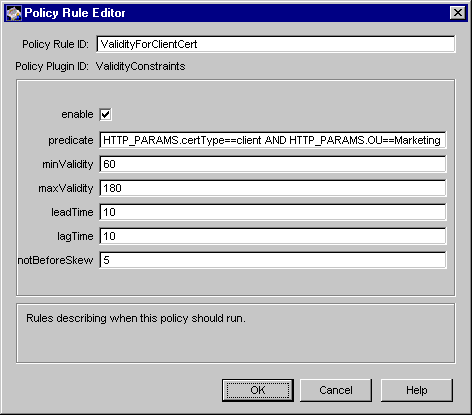Click the Policy Rule ID input field
The height and width of the screenshot is (415, 472).
276,44
